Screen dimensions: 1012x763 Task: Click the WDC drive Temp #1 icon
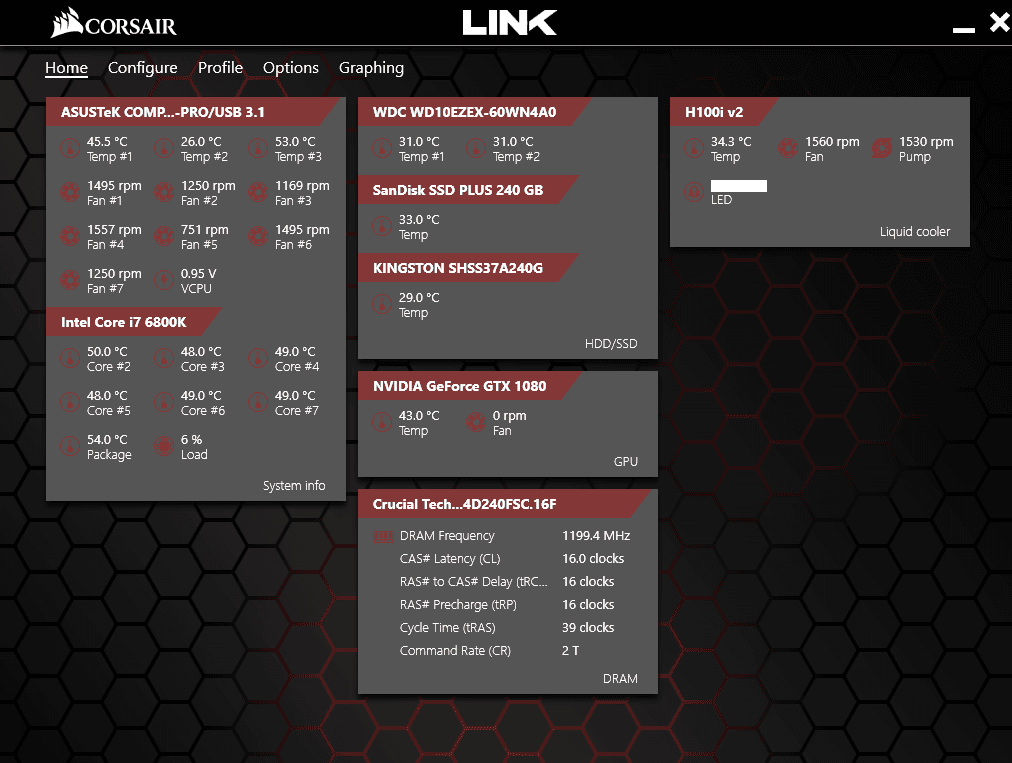pyautogui.click(x=382, y=148)
